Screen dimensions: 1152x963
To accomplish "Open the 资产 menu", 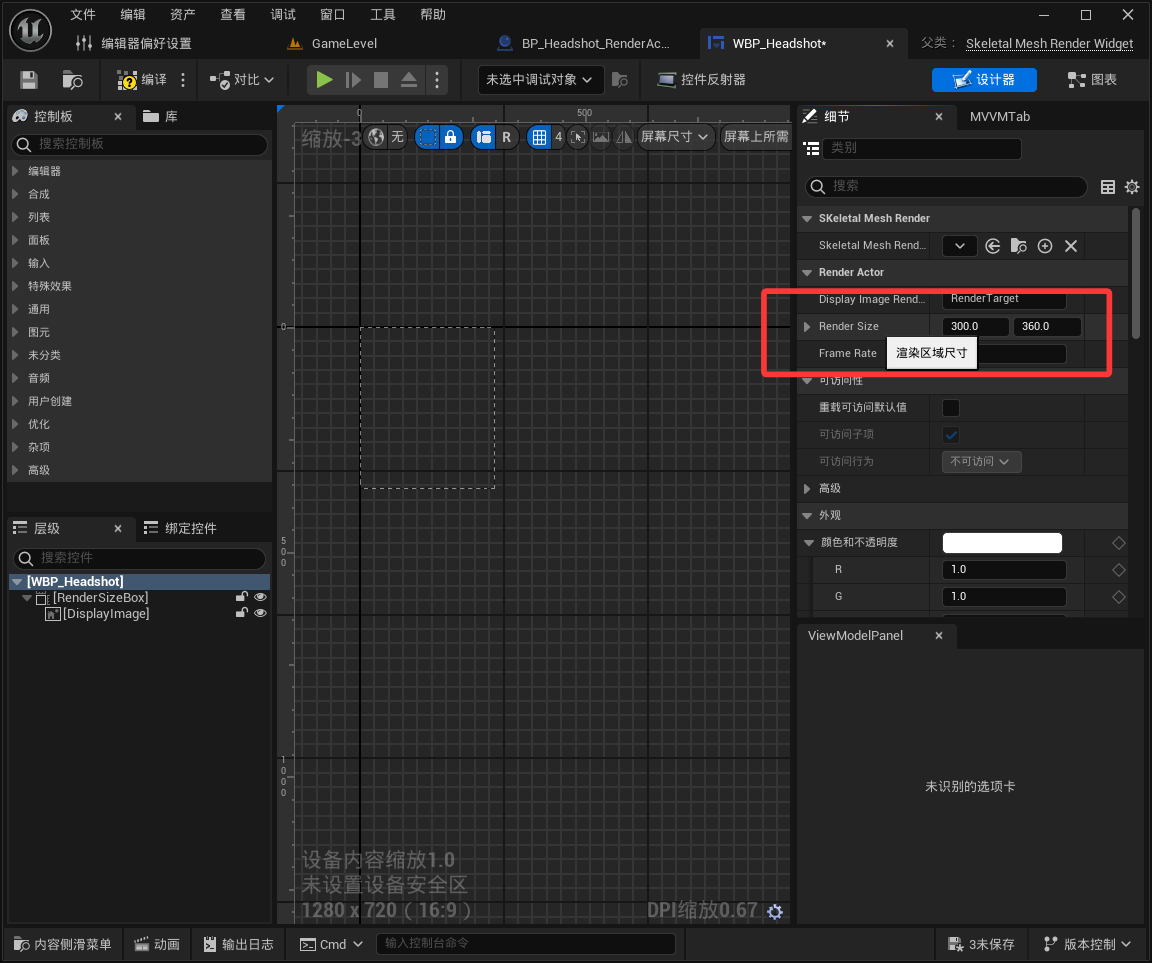I will (183, 15).
